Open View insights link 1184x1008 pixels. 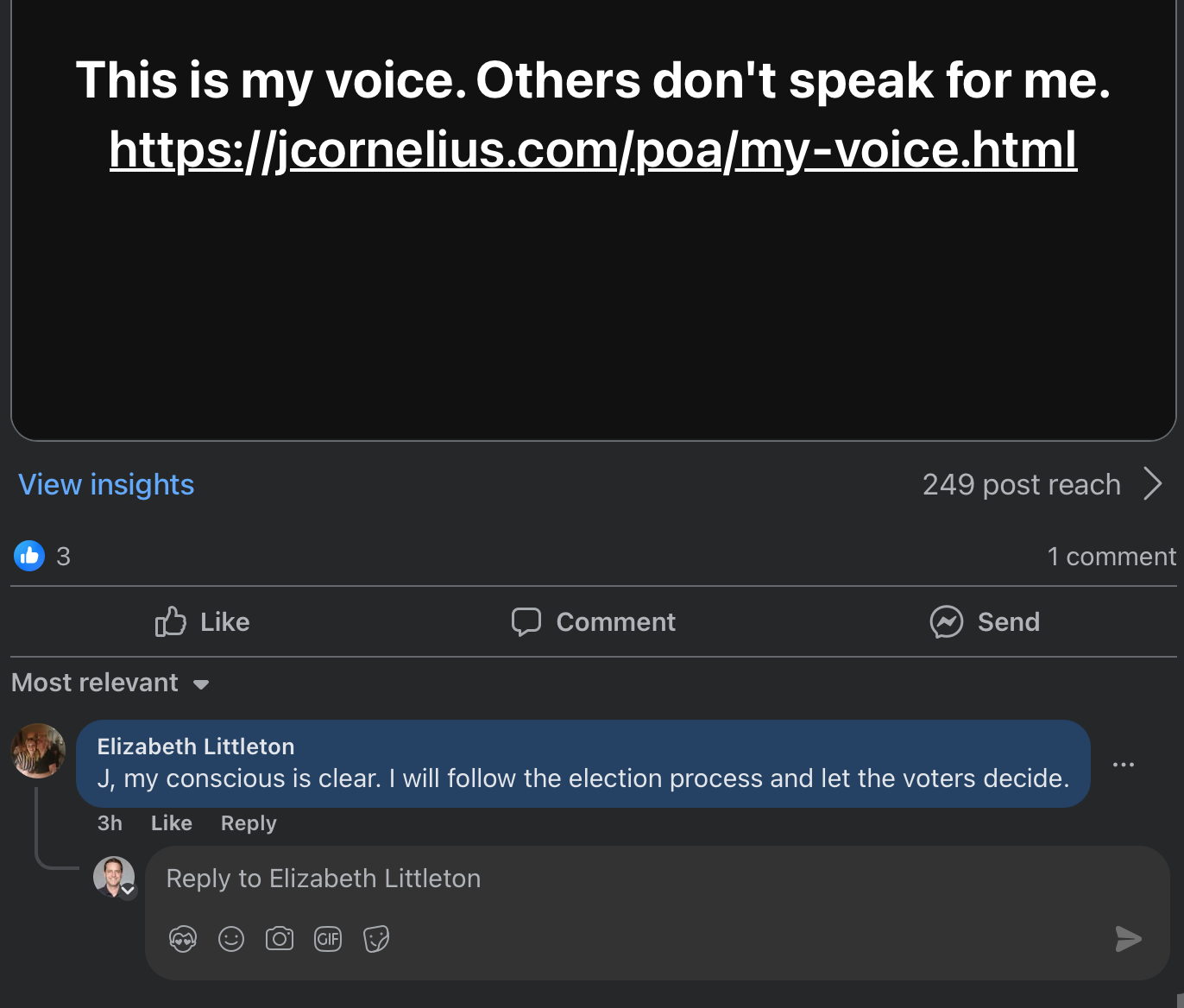coord(106,484)
